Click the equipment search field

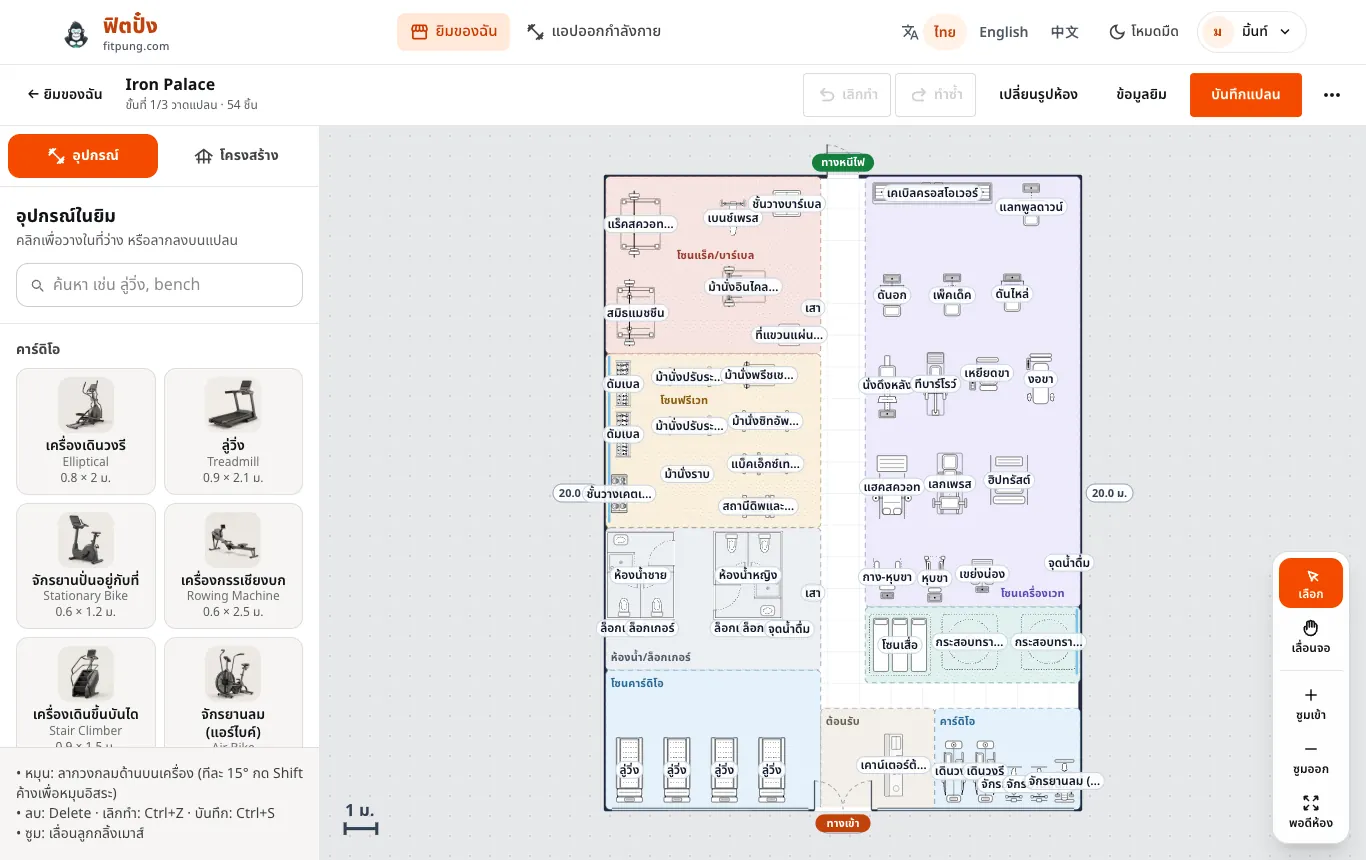click(159, 285)
